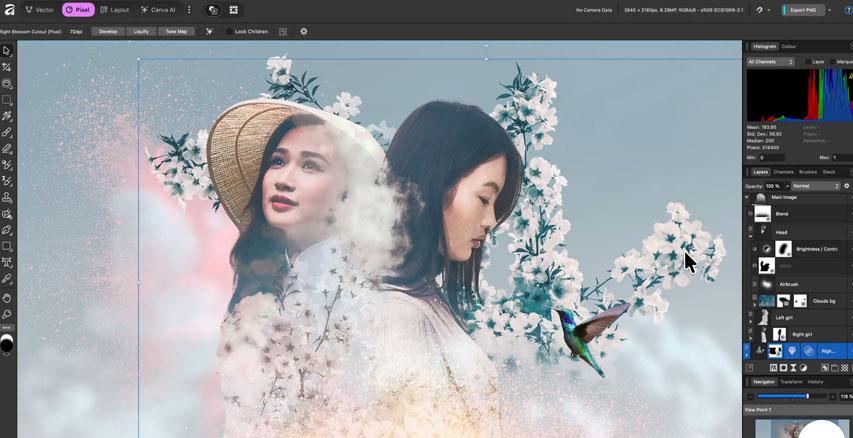Select the Zoom magnifier tool

(x=7, y=314)
